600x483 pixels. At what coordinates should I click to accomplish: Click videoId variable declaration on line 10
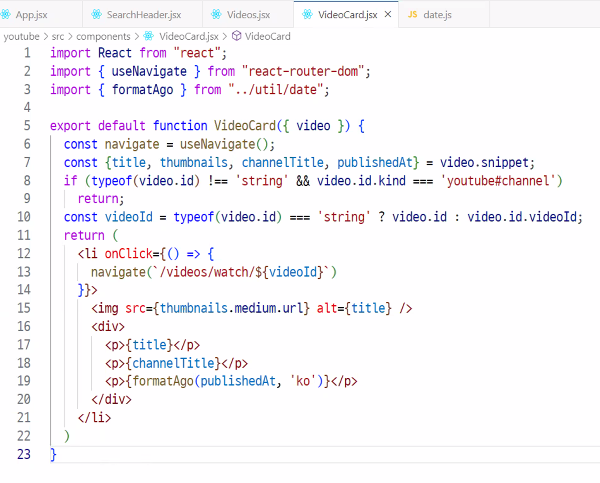[x=129, y=217]
